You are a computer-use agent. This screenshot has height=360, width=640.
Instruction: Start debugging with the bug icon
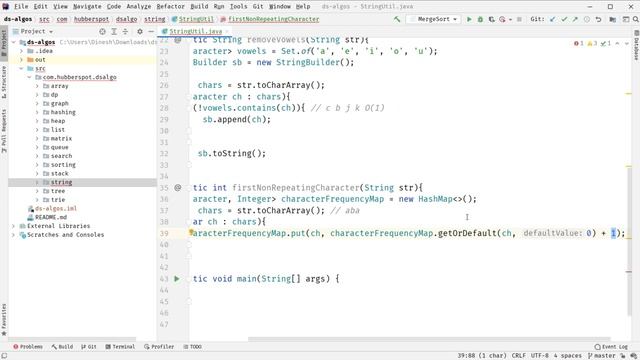tap(480, 19)
